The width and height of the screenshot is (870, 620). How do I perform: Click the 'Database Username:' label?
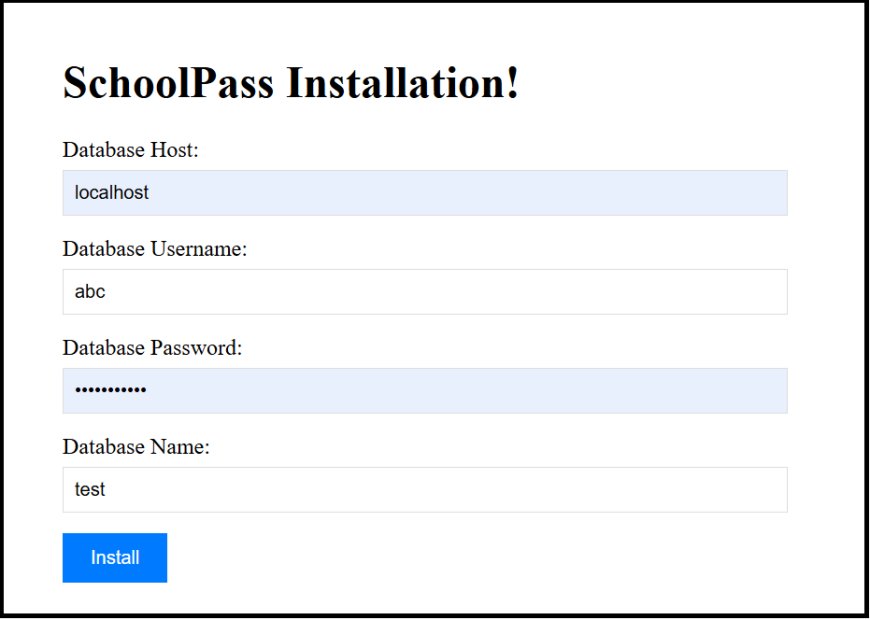[x=155, y=249]
